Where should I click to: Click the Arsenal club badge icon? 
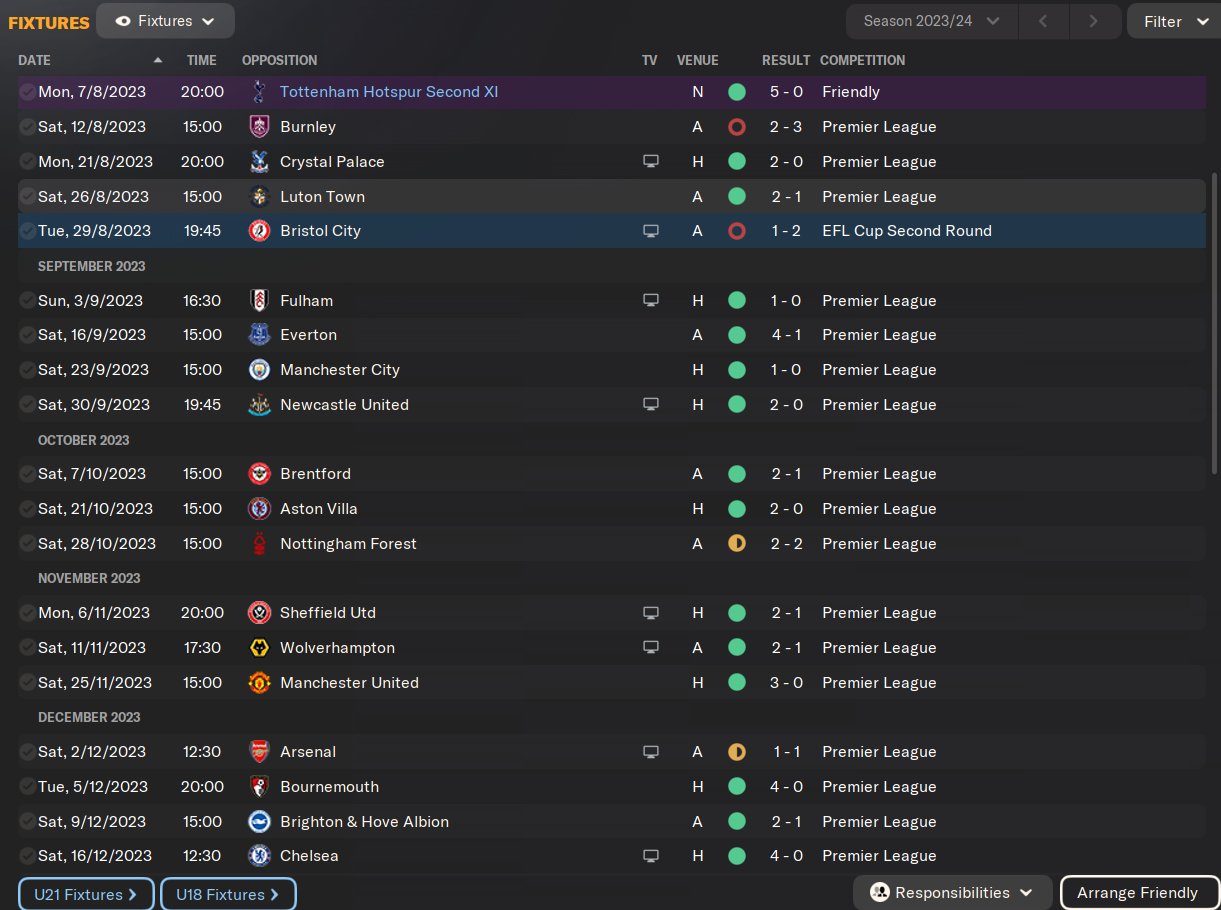coord(259,752)
